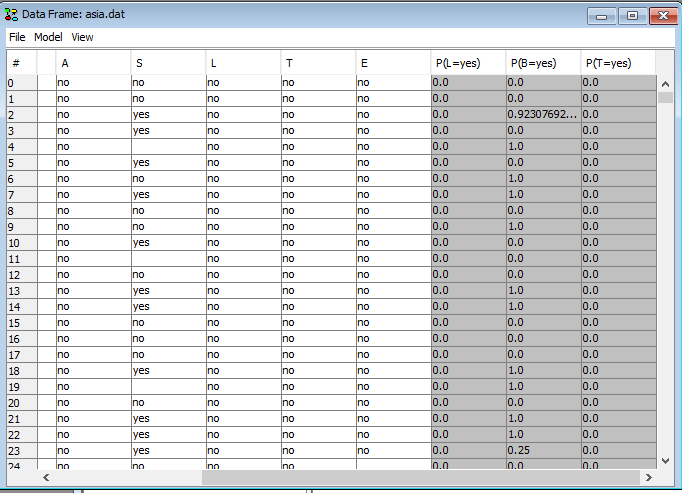The width and height of the screenshot is (682, 493).
Task: Click P(B=yes) value 1.0 in row 4
Action: (x=543, y=147)
